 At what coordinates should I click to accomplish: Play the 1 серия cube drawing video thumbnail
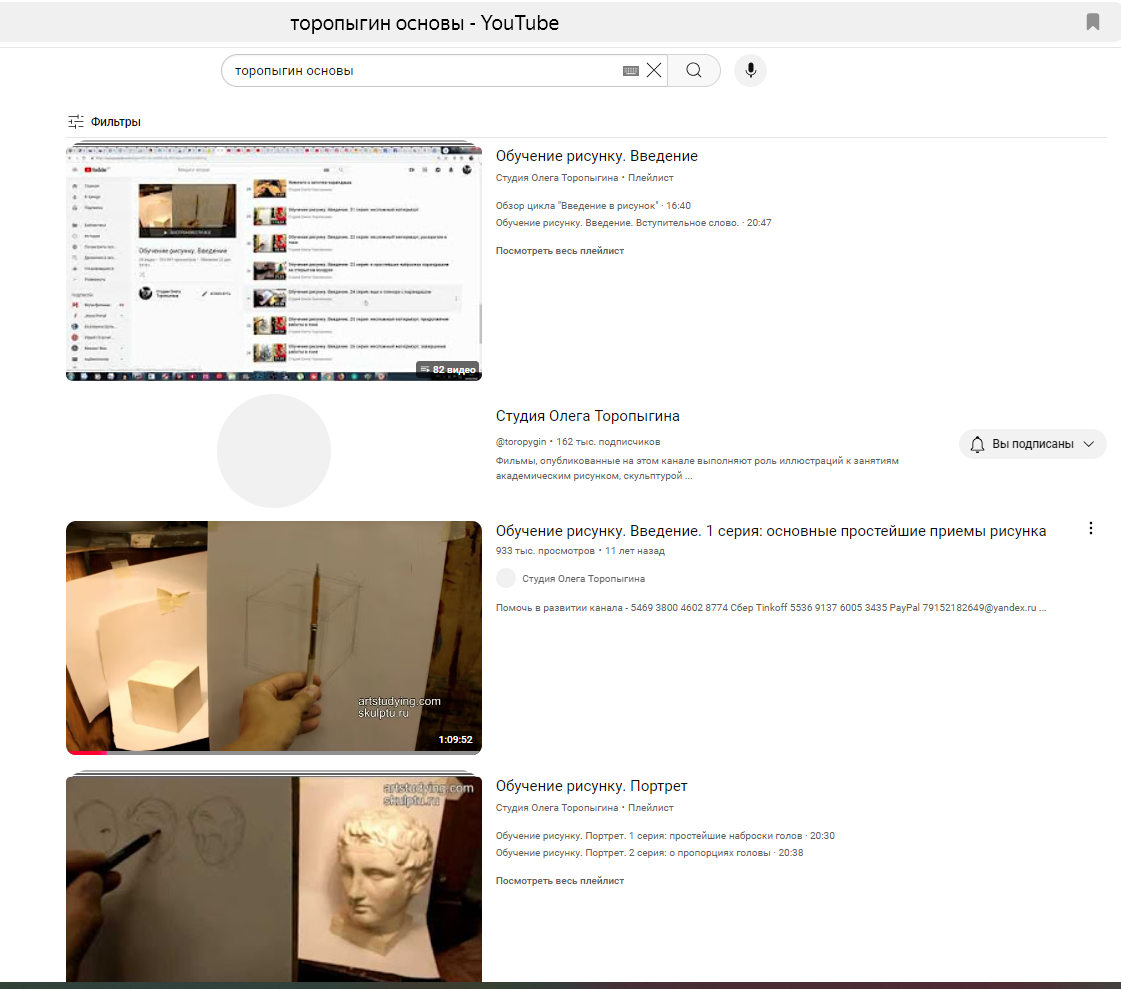click(x=274, y=637)
